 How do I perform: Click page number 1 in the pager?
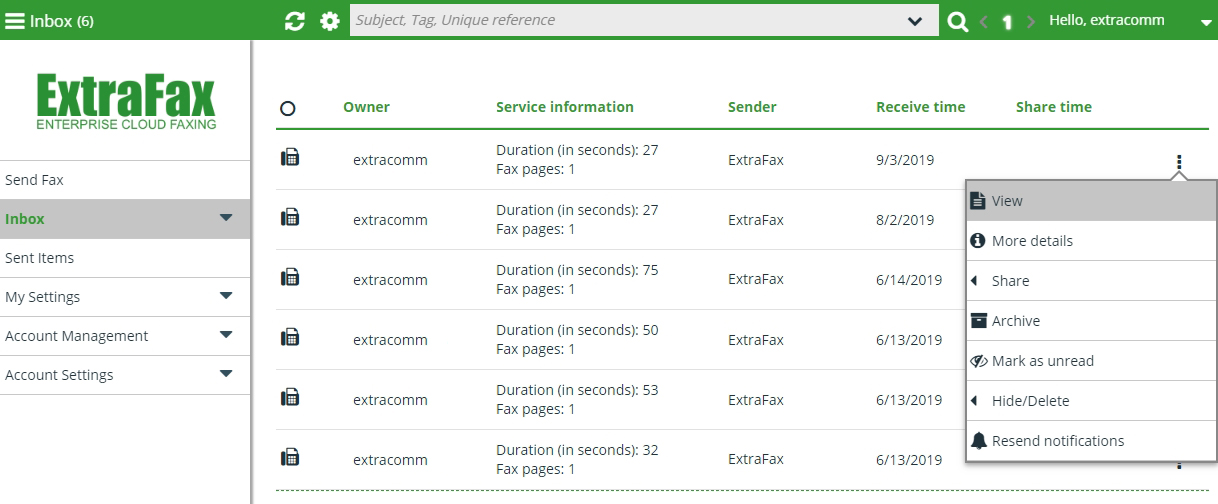pos(1007,22)
